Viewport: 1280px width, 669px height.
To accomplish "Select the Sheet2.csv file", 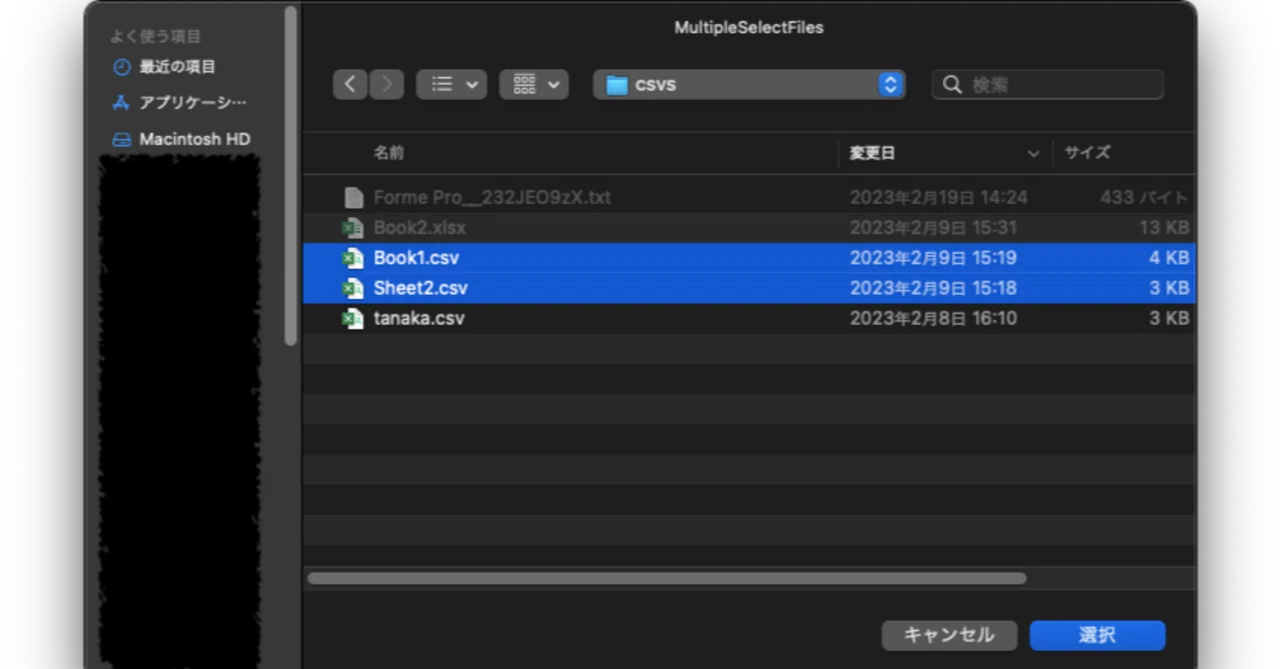I will coord(748,288).
